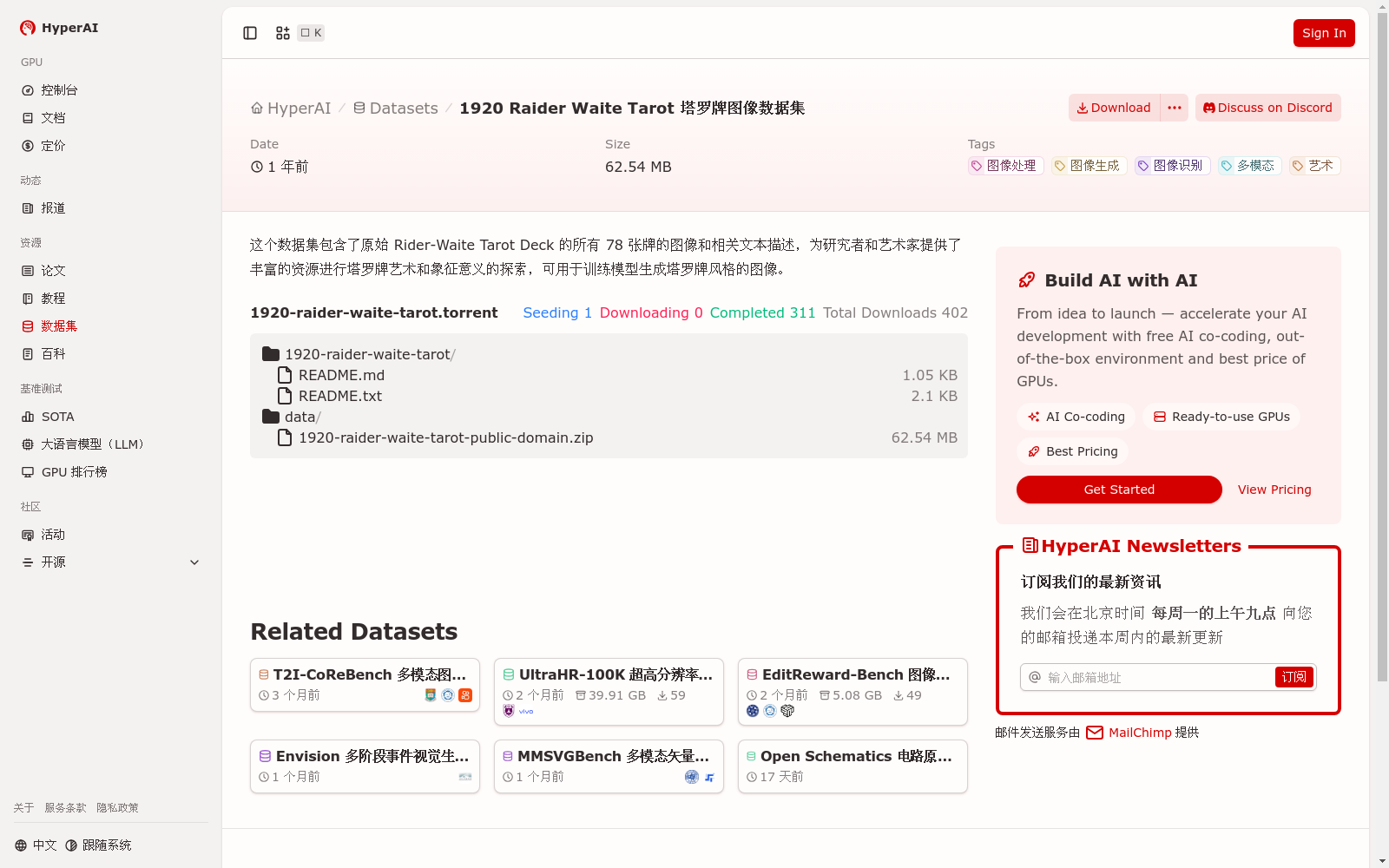Go to Datasets breadcrumb
This screenshot has width=1389, height=868.
click(x=396, y=108)
